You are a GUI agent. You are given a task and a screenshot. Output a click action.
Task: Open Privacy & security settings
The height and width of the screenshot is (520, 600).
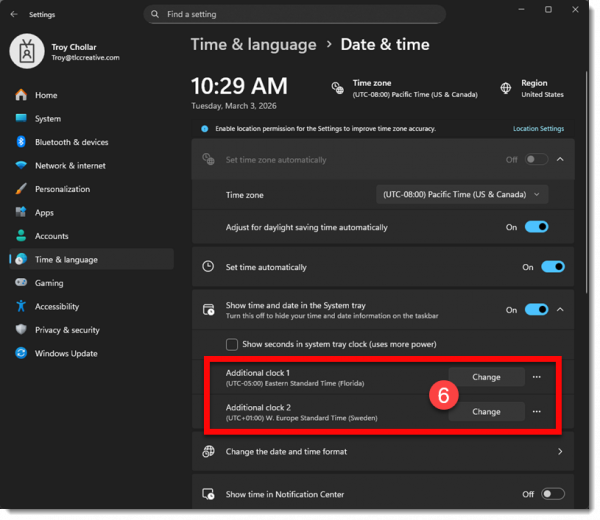[67, 330]
